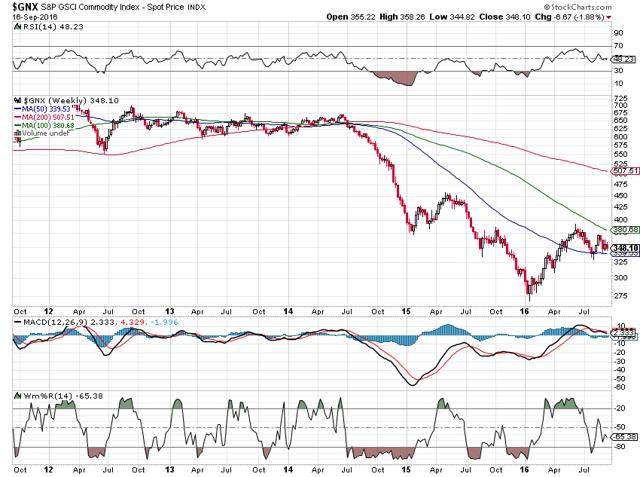Click the 16-Sep-2016 date label
The width and height of the screenshot is (640, 477).
tap(35, 17)
